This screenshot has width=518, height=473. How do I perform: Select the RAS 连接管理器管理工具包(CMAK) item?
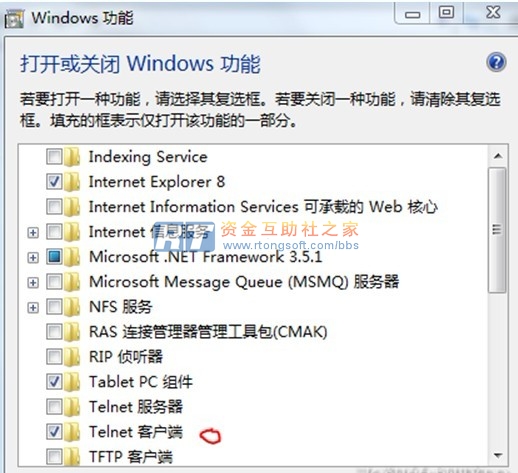pyautogui.click(x=208, y=332)
